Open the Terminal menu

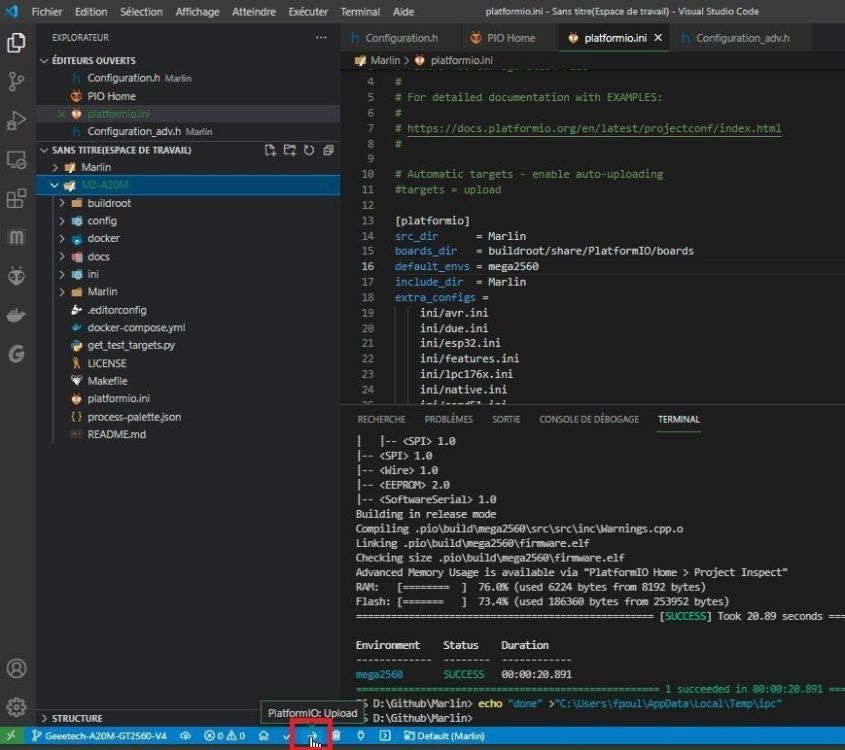pos(360,12)
